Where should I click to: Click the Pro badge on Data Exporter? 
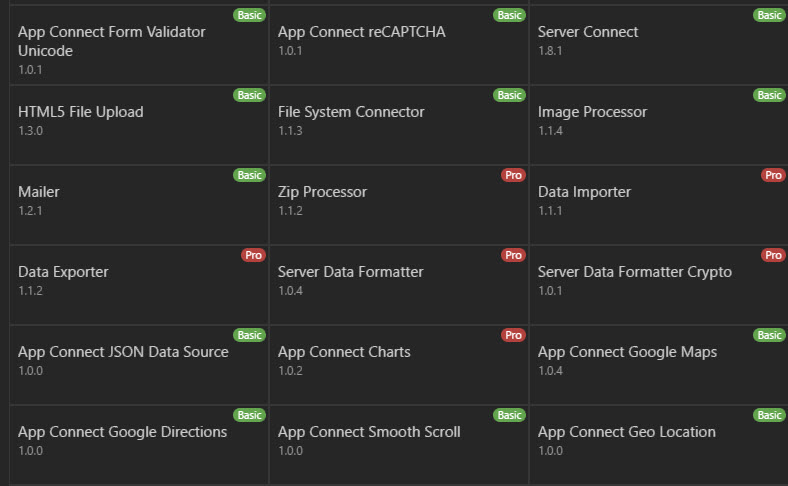253,255
